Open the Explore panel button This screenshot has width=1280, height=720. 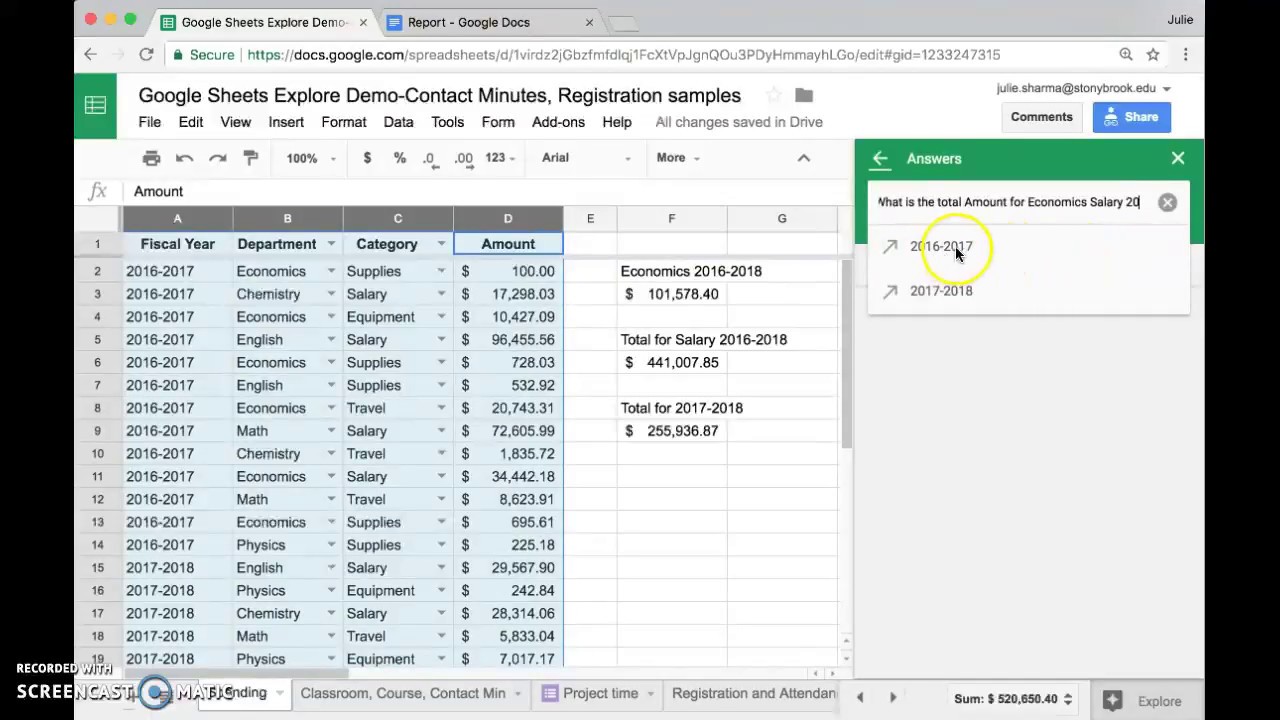[1144, 701]
